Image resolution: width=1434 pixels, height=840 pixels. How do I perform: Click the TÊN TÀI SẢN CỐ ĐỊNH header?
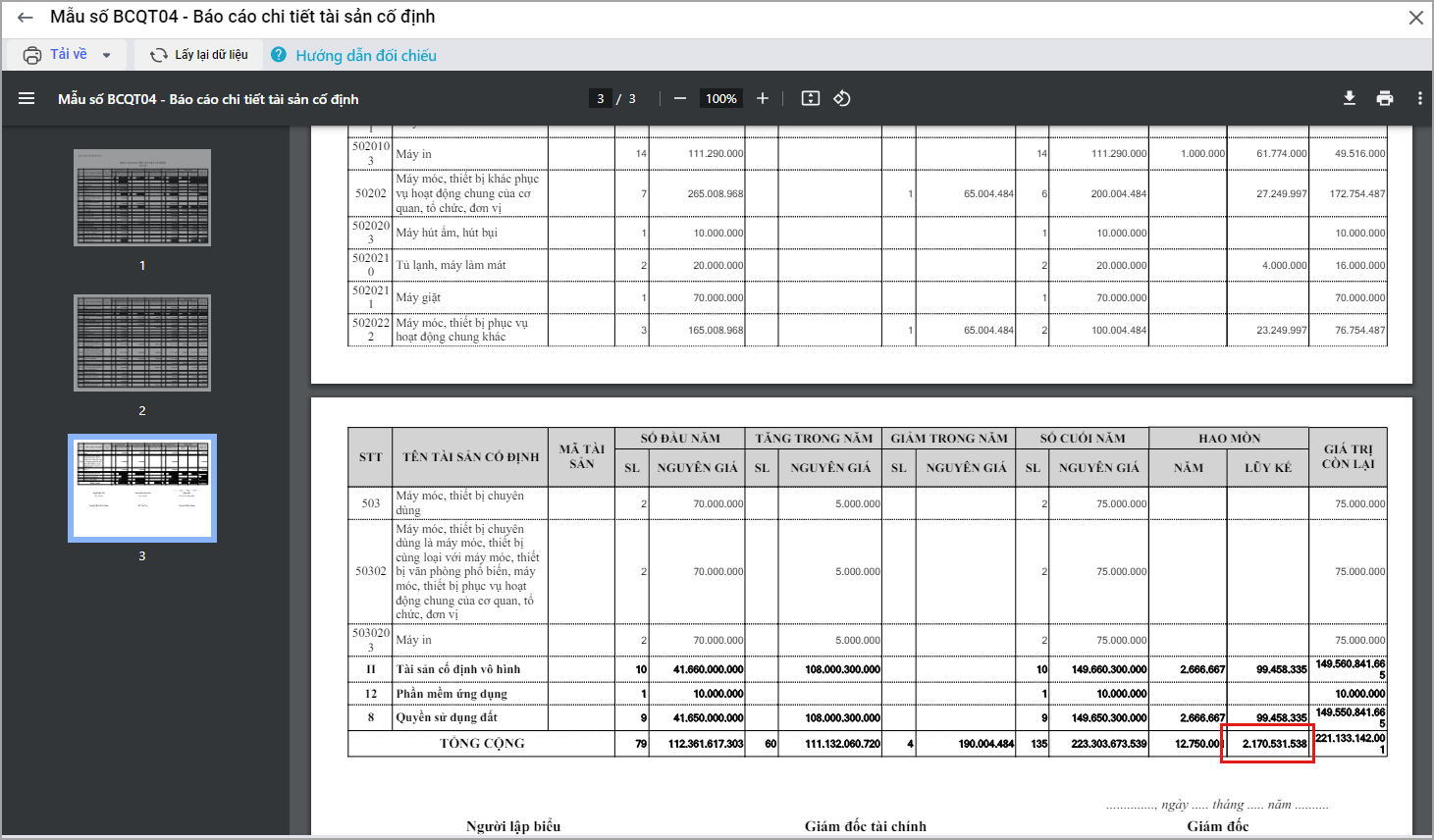[x=471, y=457]
